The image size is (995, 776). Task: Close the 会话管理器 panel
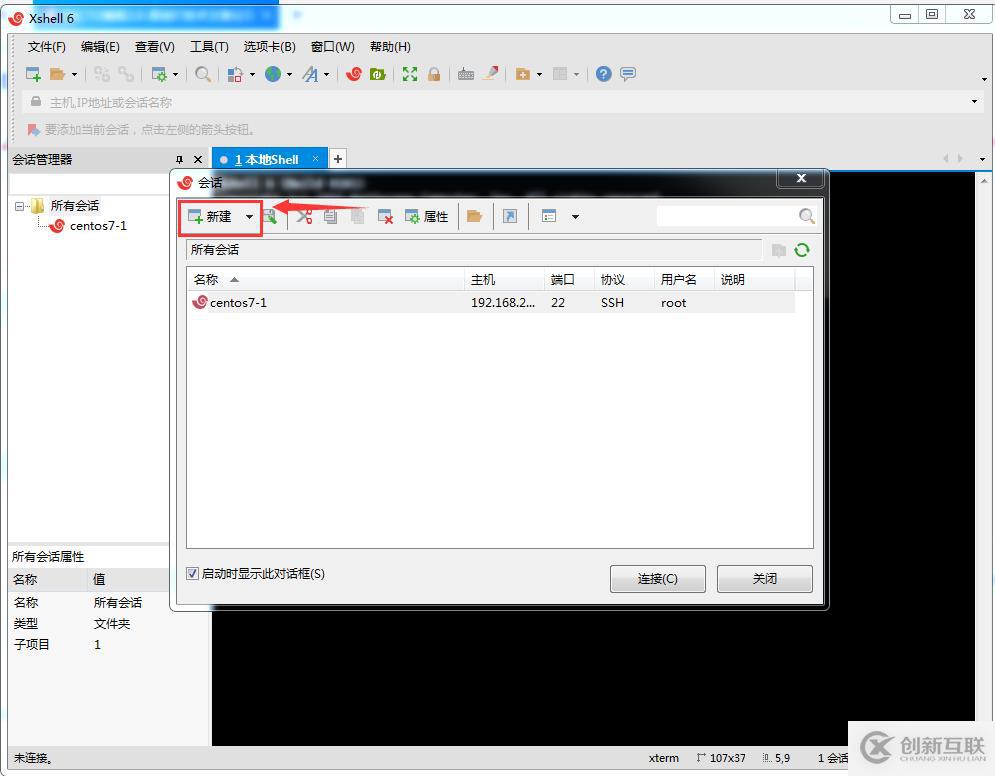click(198, 159)
